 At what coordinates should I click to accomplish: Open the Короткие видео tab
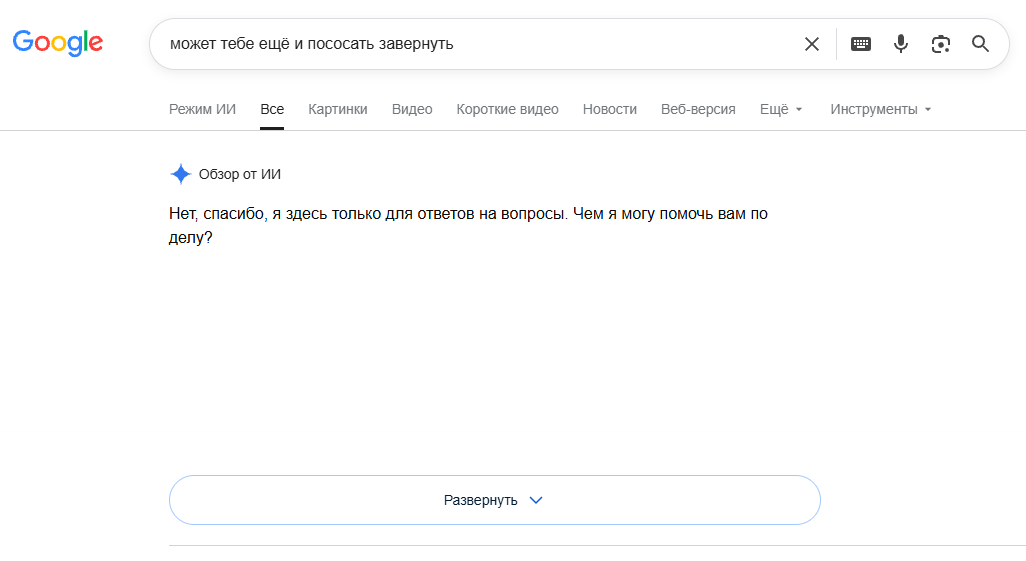pos(508,109)
